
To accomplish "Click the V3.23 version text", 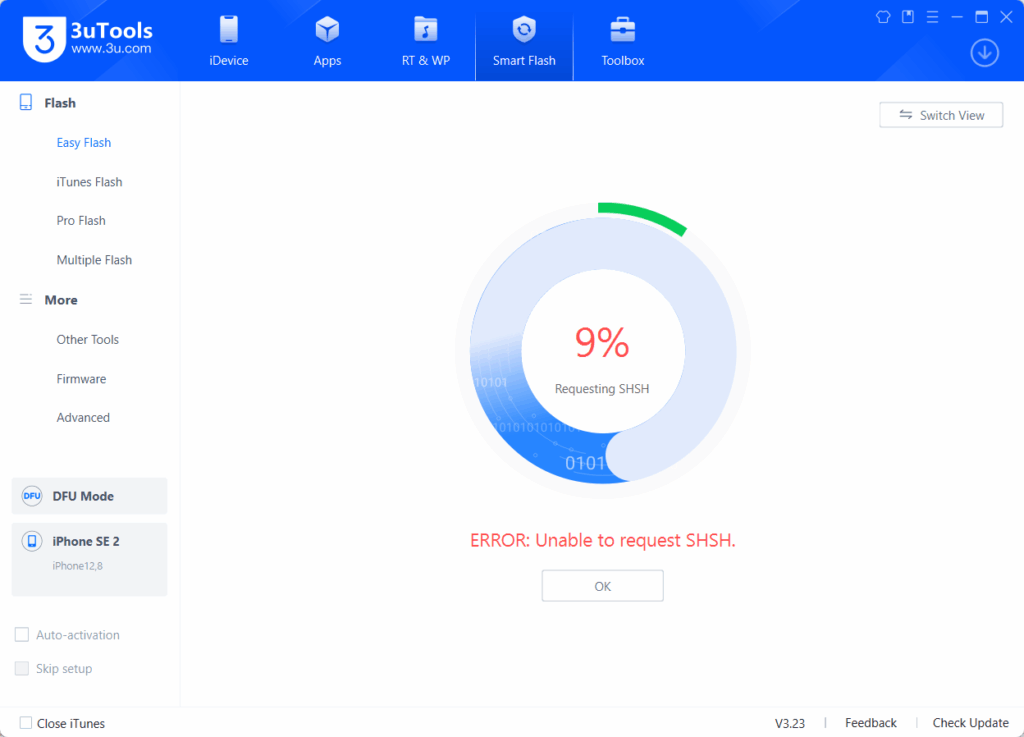I will point(790,723).
